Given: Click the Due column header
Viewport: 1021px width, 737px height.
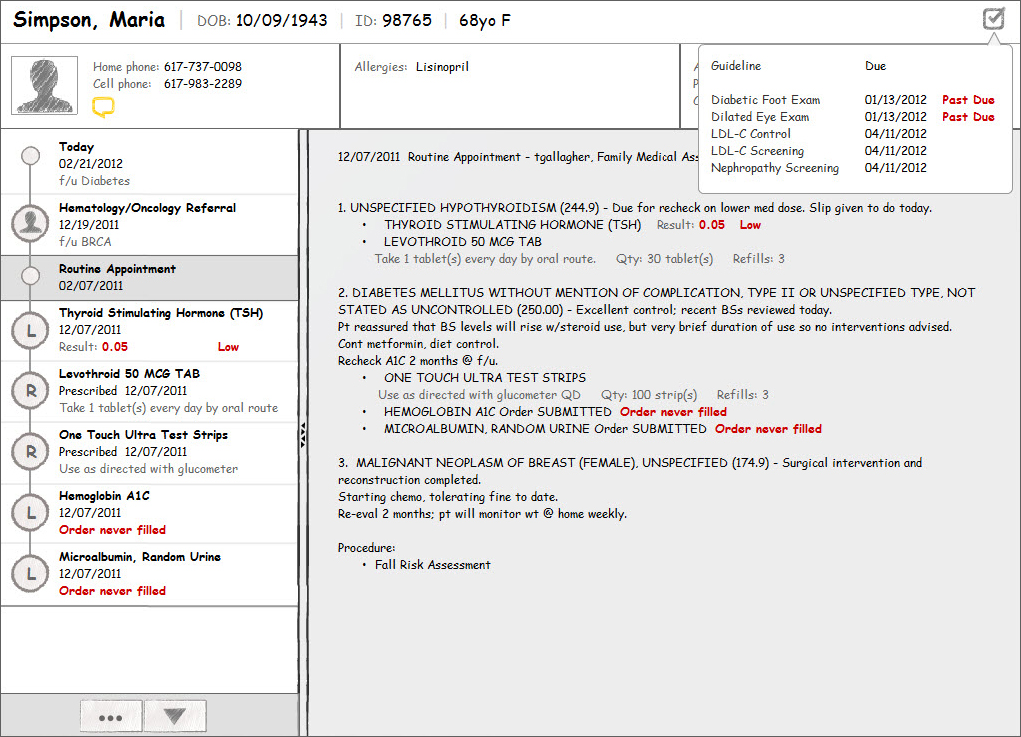Looking at the screenshot, I should pyautogui.click(x=875, y=66).
